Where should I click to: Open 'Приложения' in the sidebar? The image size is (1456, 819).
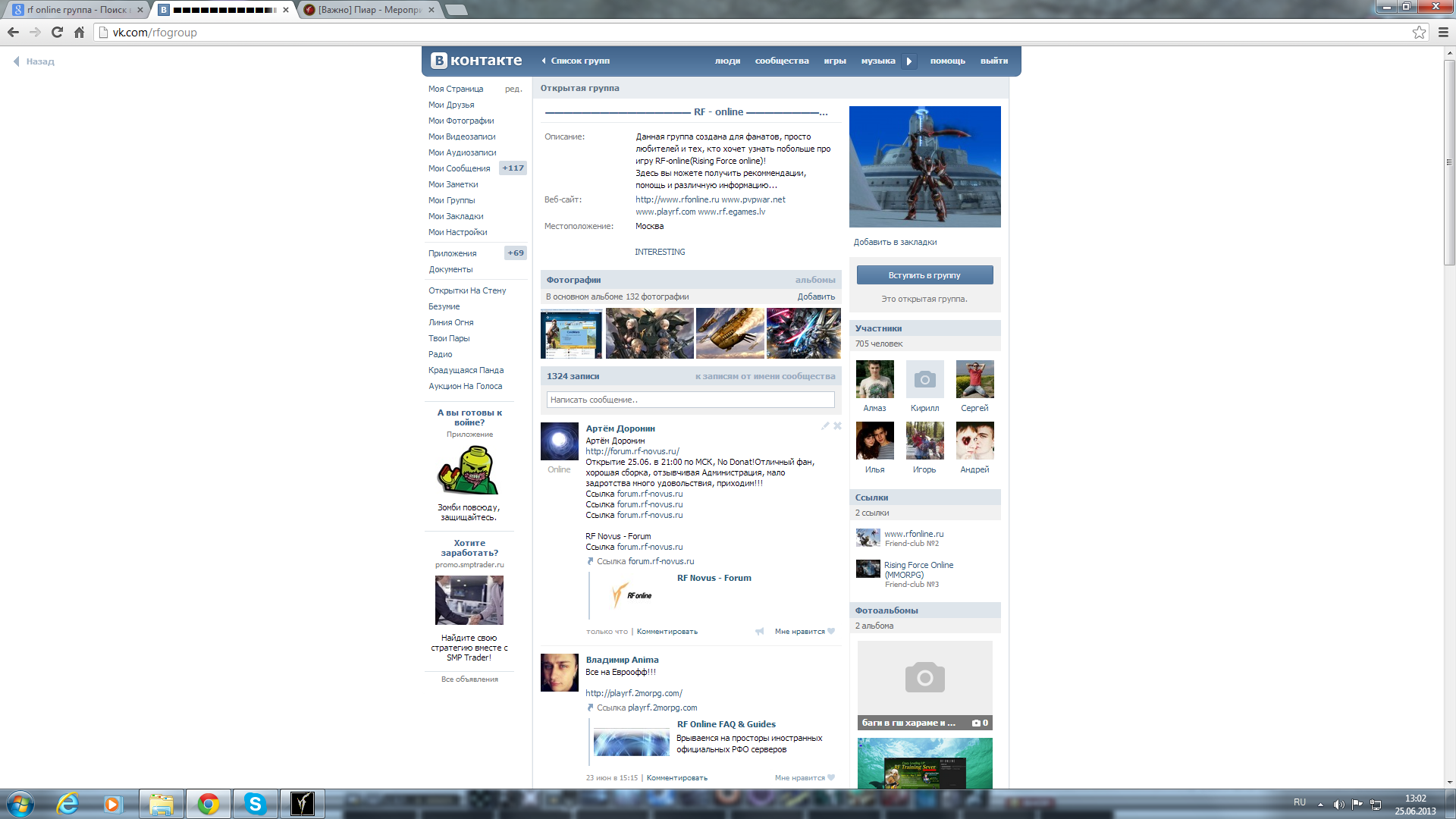click(x=452, y=253)
